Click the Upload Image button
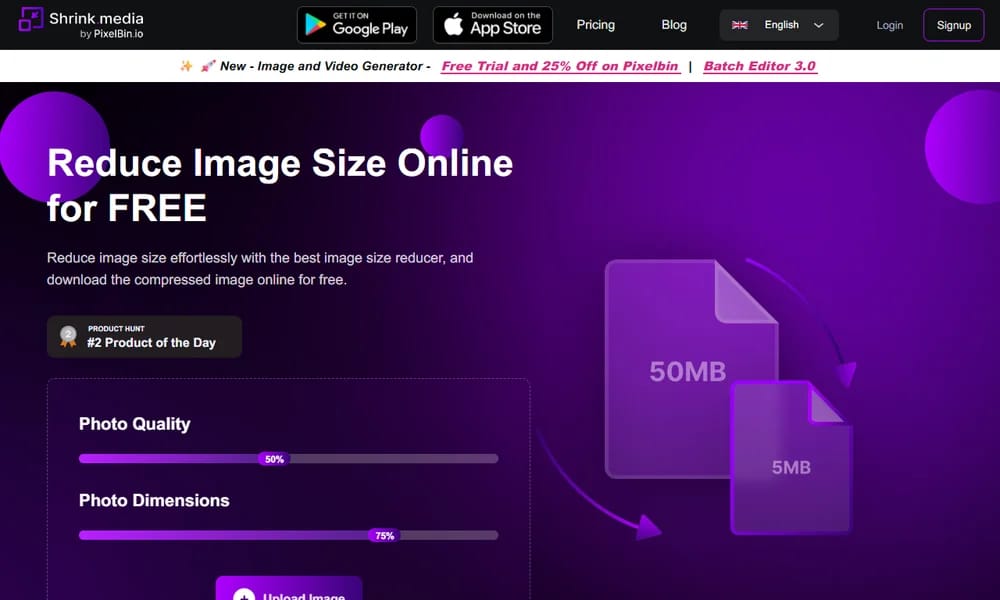 point(289,590)
